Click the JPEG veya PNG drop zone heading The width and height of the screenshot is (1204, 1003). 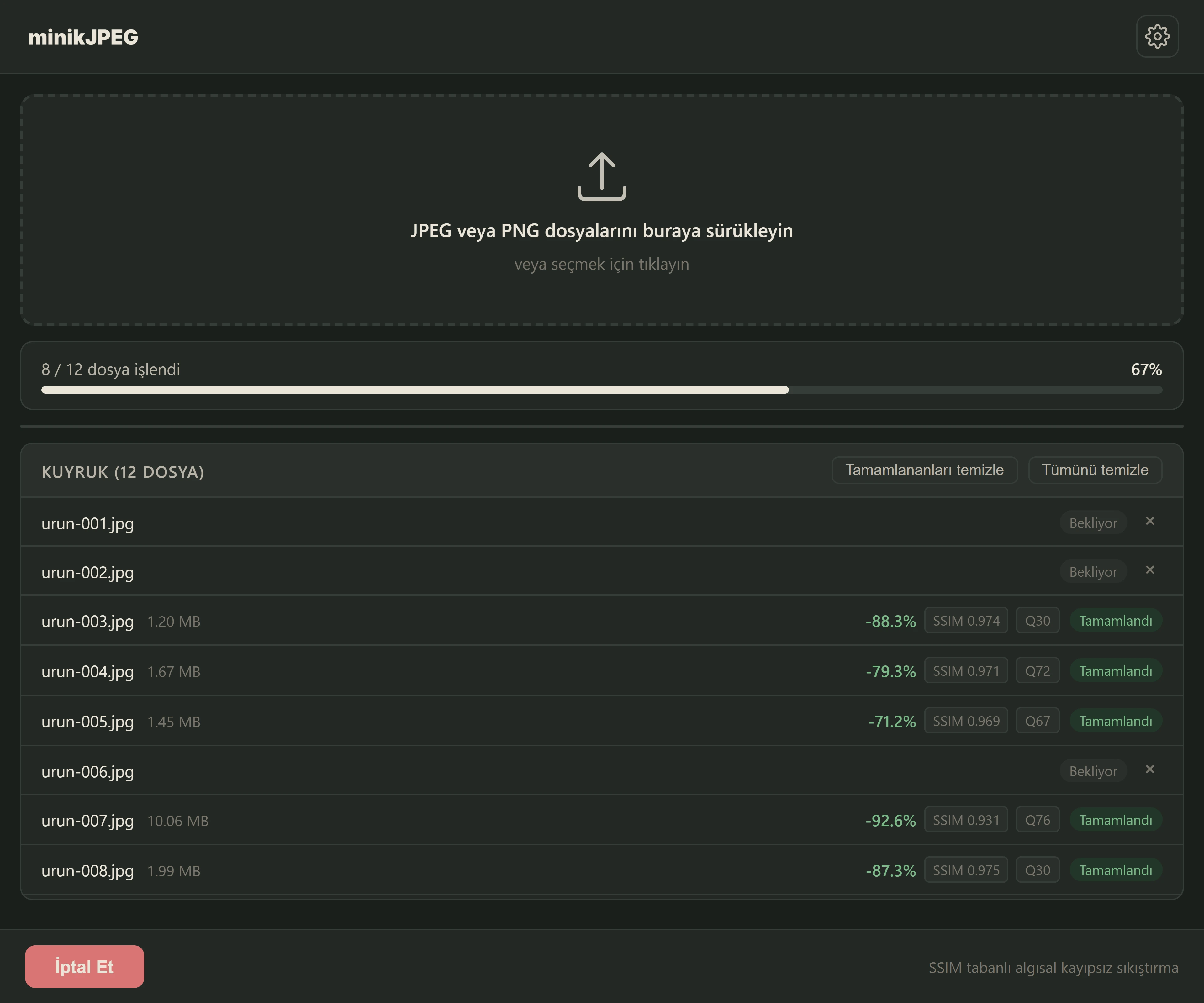pos(601,230)
